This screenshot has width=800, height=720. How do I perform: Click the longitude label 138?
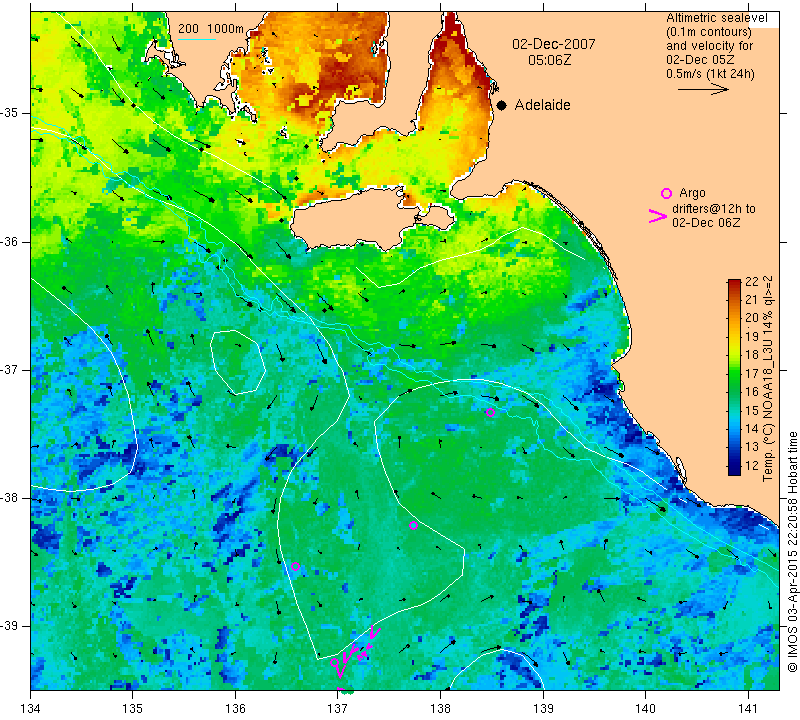440,708
